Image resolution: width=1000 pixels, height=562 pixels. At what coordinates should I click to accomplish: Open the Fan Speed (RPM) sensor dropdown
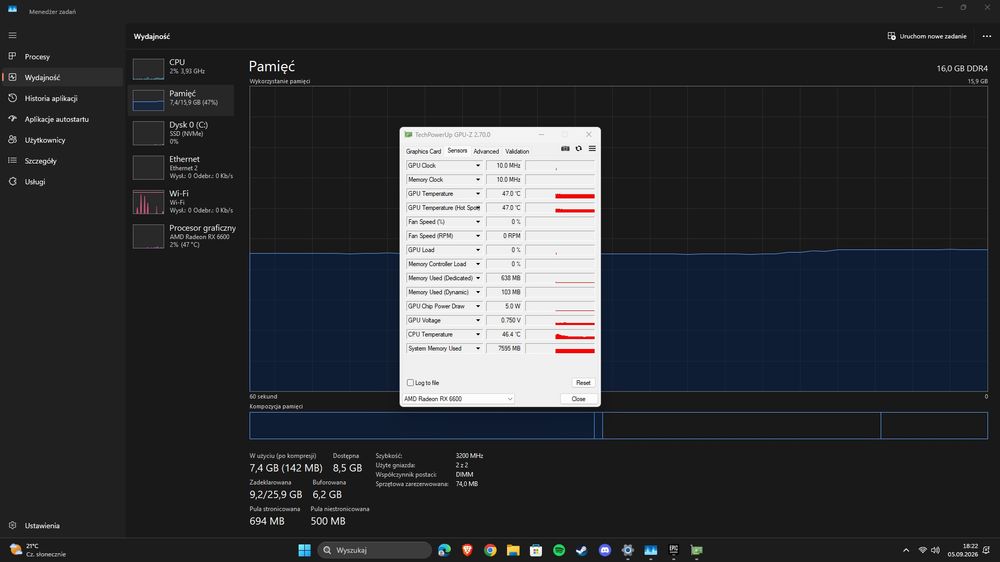[478, 236]
